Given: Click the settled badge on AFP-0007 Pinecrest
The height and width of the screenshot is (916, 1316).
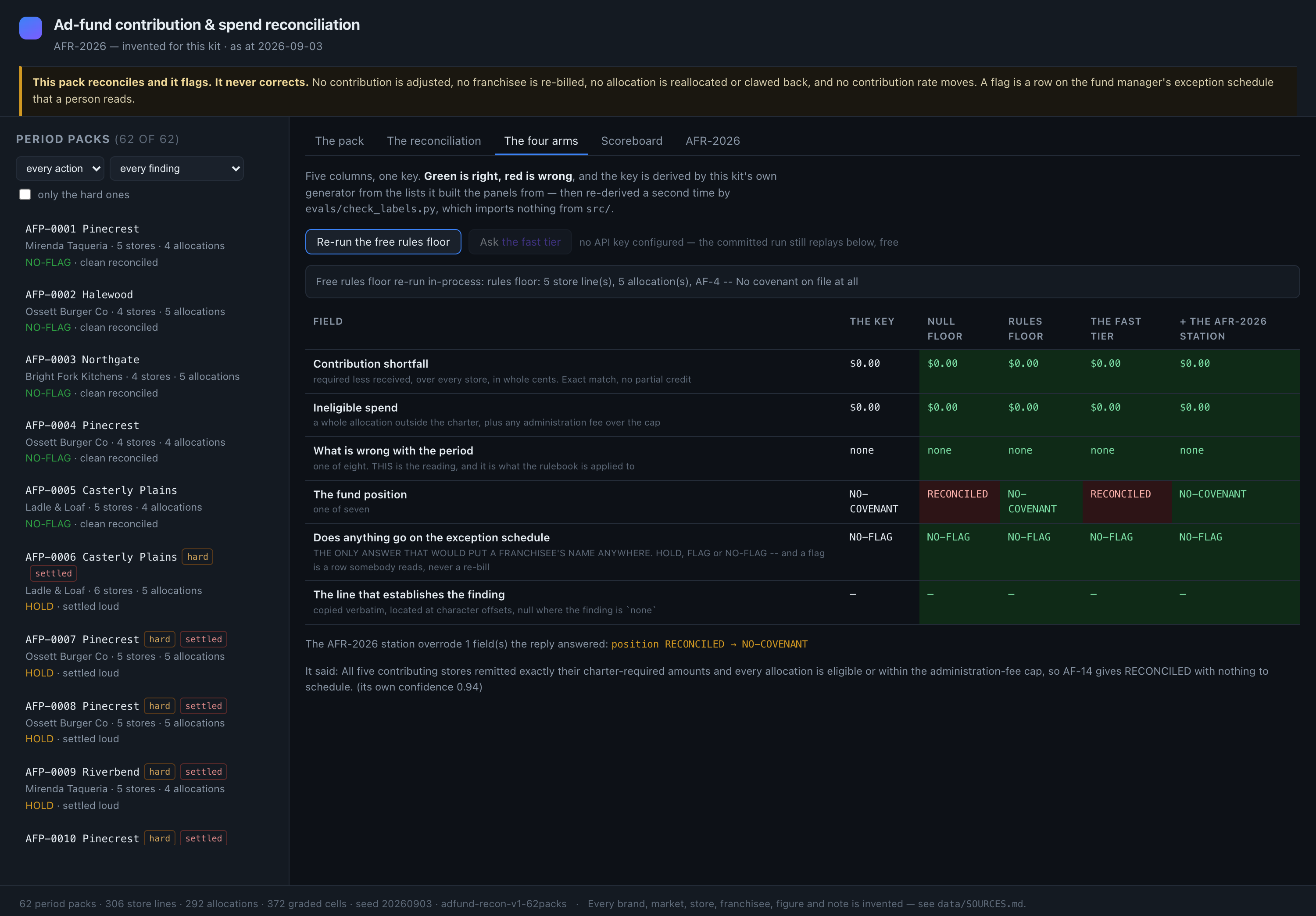Looking at the screenshot, I should coord(204,639).
